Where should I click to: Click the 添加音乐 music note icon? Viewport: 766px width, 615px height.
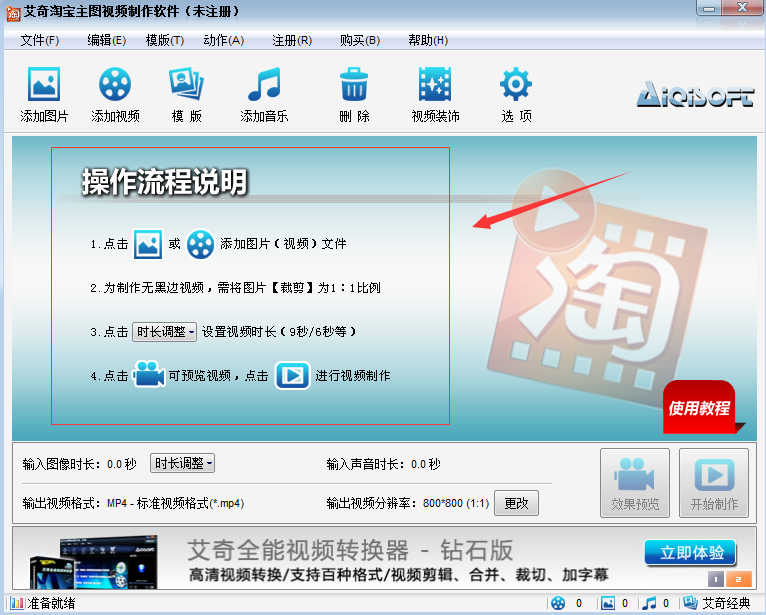pyautogui.click(x=264, y=84)
